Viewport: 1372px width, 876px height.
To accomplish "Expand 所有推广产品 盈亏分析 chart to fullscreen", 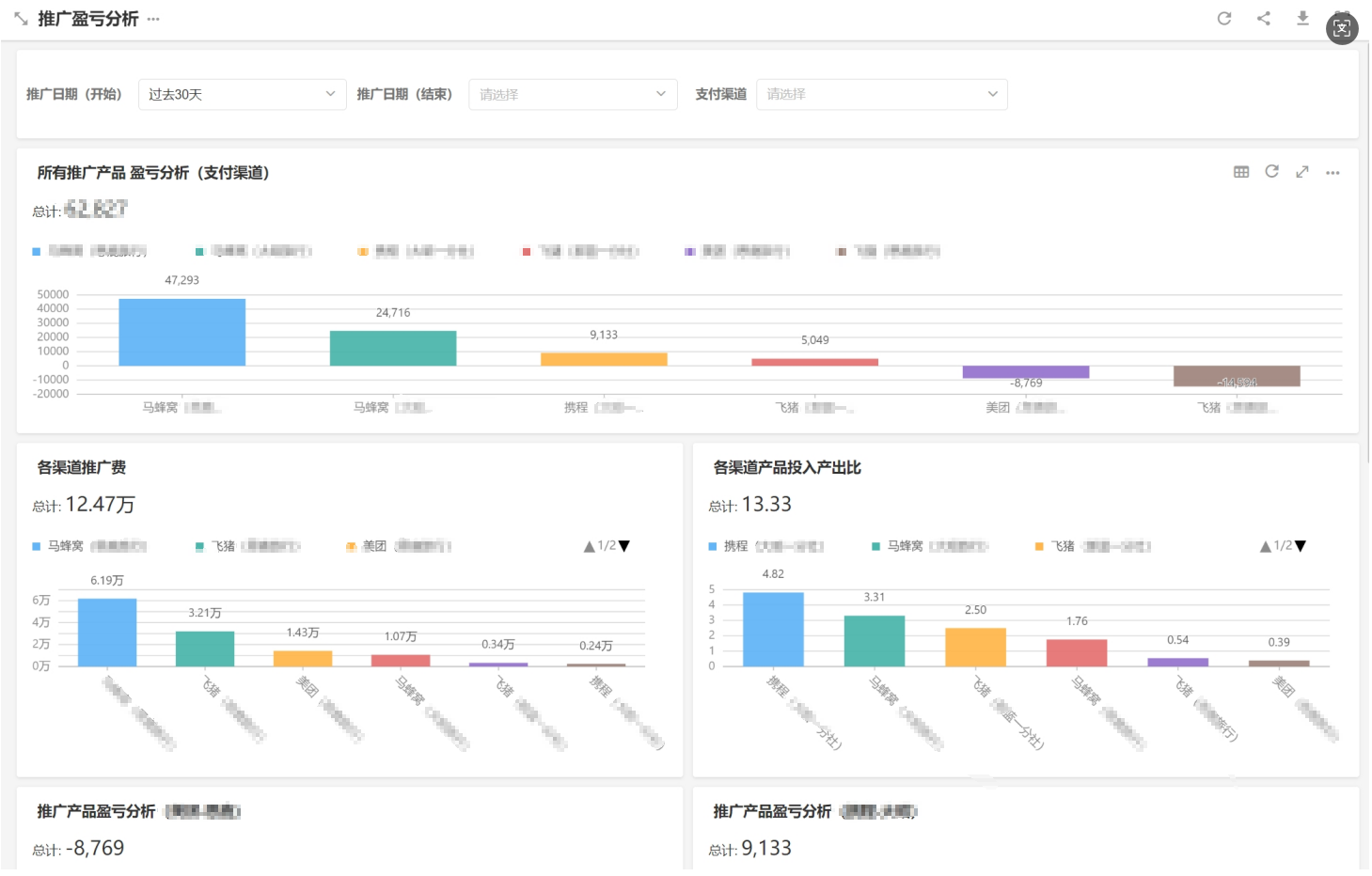I will (1302, 172).
